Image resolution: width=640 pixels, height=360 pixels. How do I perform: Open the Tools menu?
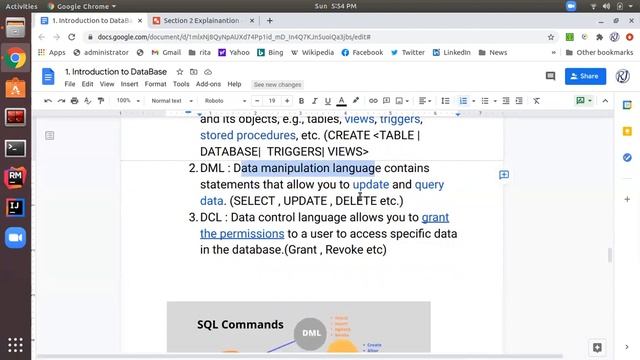point(181,84)
